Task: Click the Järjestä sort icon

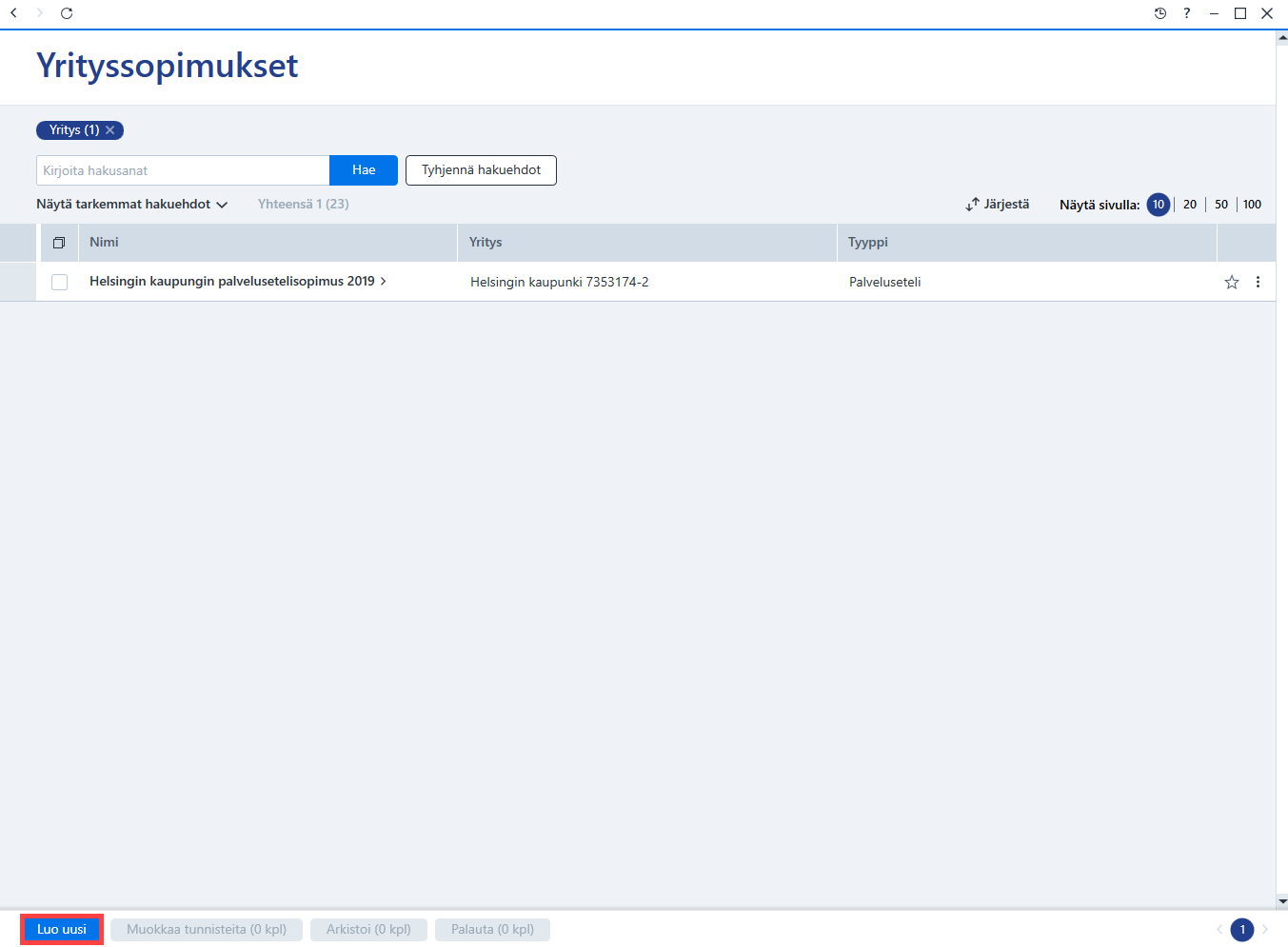Action: tap(973, 205)
